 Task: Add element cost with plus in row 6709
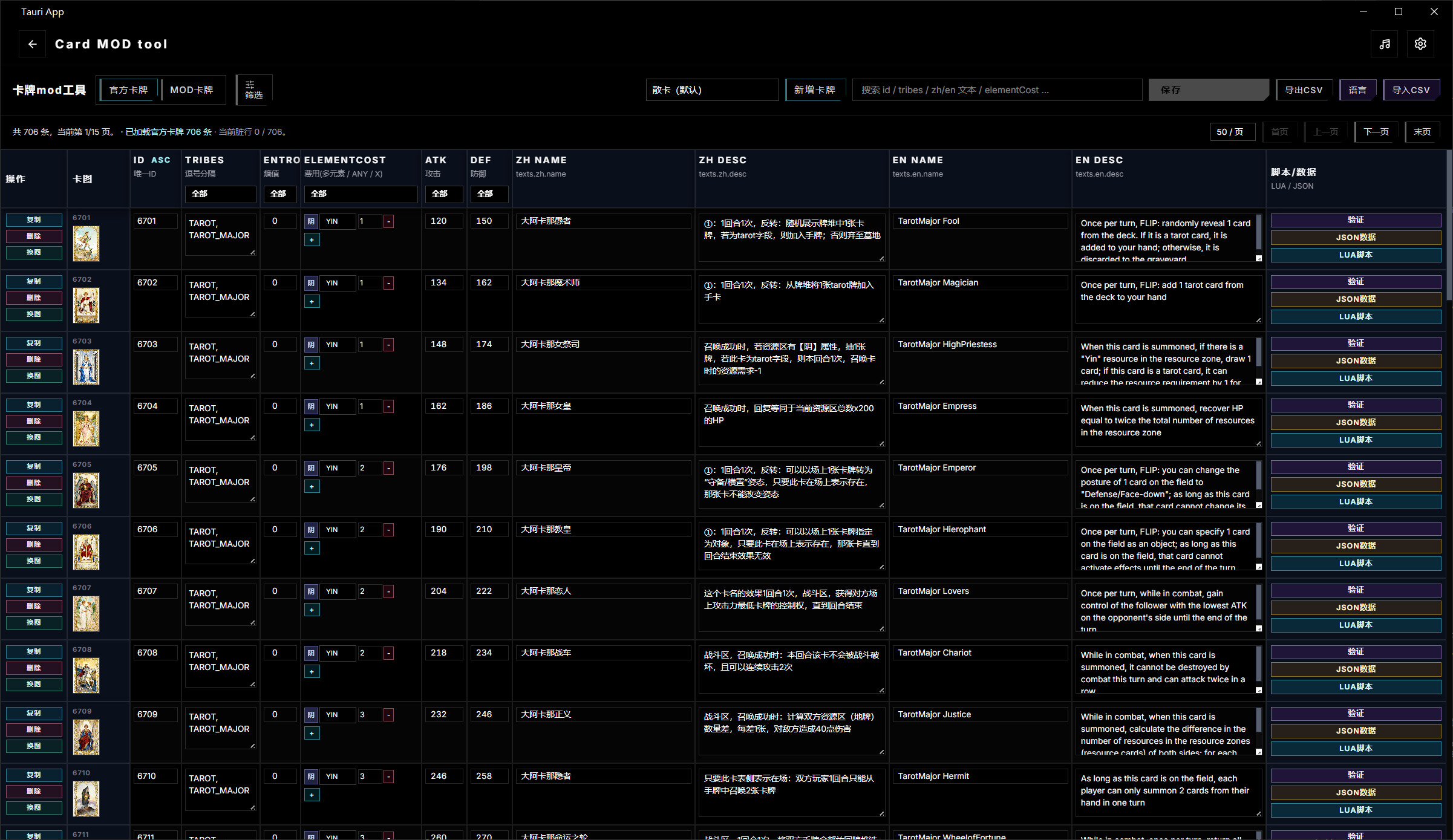[x=312, y=734]
